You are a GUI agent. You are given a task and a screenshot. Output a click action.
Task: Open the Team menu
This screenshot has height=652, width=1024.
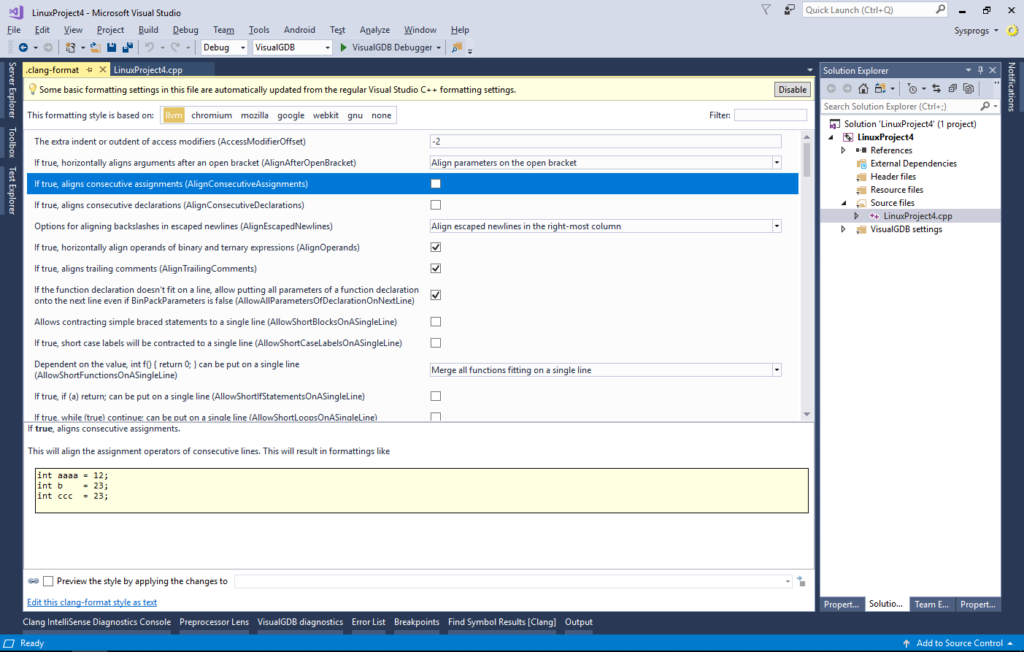tap(223, 29)
